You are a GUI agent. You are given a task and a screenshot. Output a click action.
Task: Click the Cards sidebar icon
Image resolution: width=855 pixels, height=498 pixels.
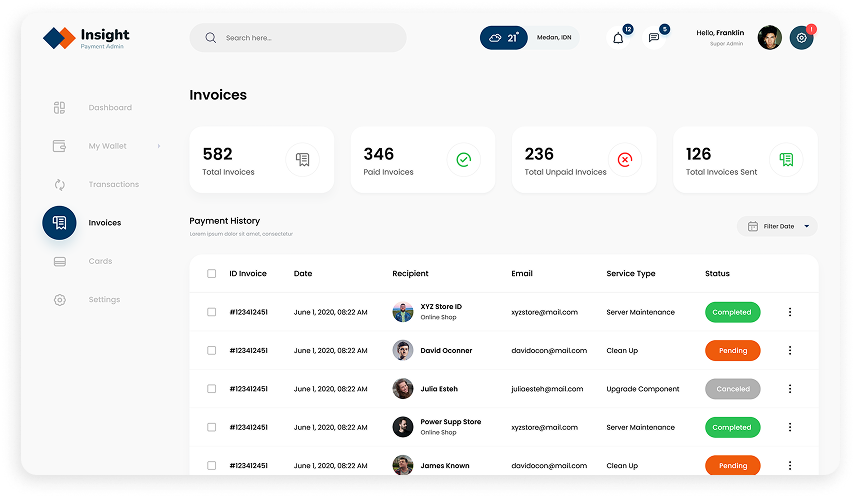click(x=59, y=261)
